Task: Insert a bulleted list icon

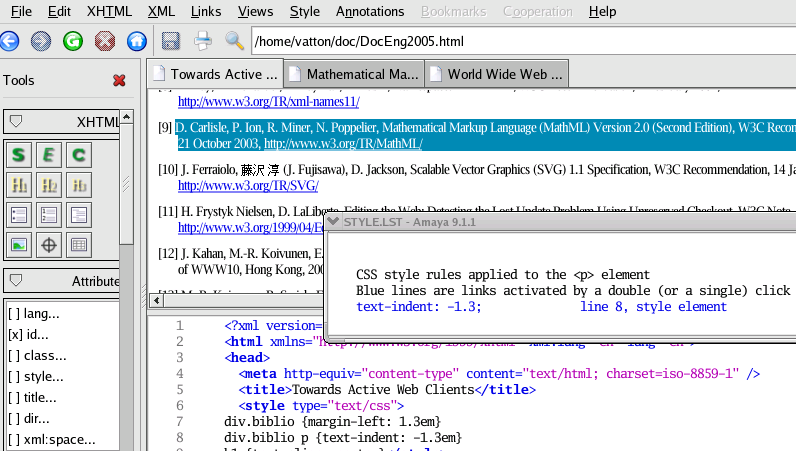Action: [x=19, y=215]
